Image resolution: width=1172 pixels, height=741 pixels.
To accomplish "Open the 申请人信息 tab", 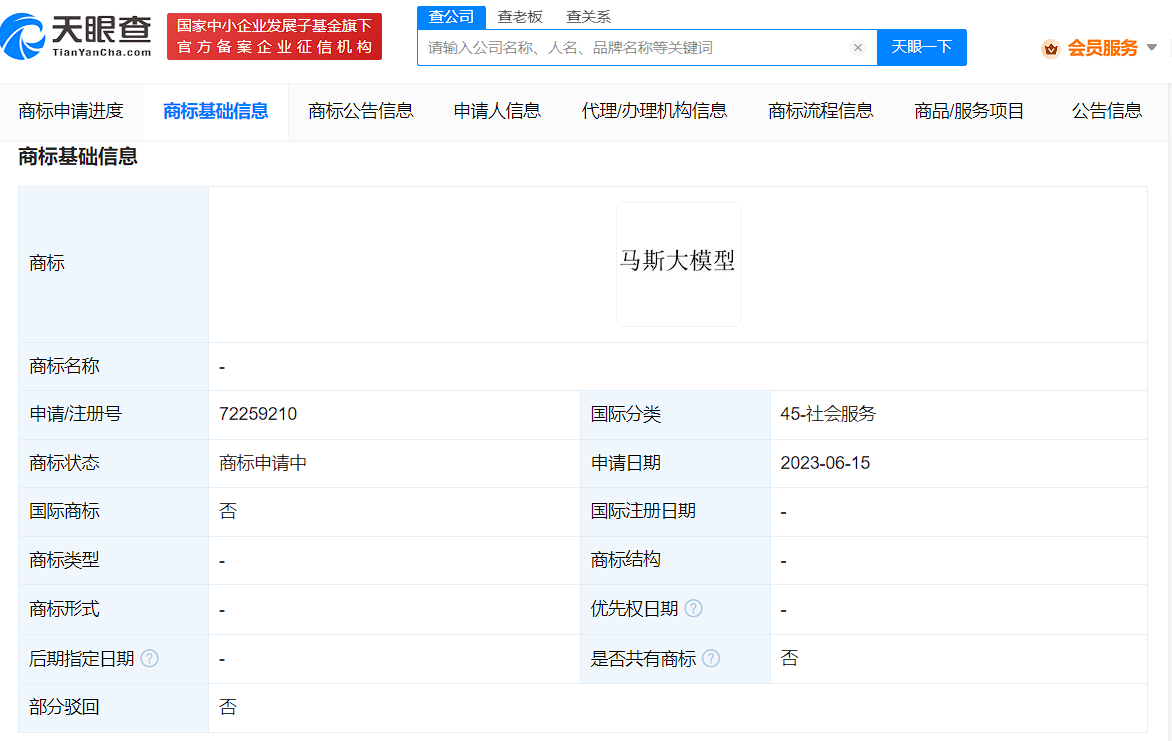I will (497, 111).
